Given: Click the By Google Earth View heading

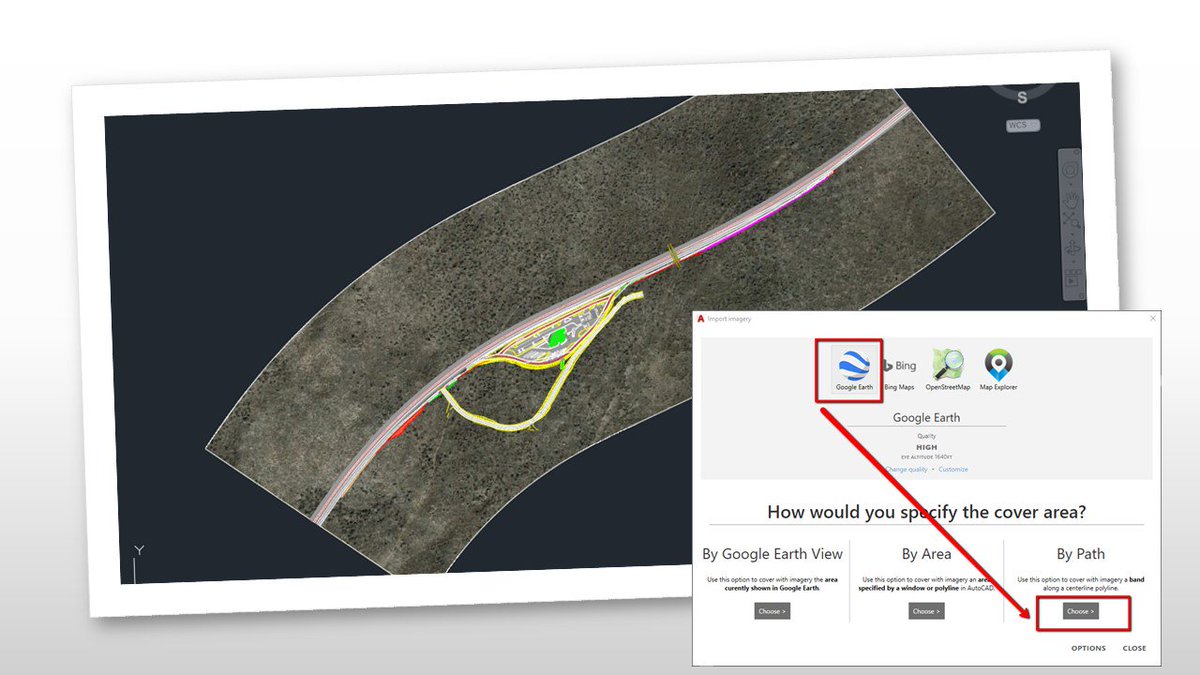Looking at the screenshot, I should click(x=772, y=554).
